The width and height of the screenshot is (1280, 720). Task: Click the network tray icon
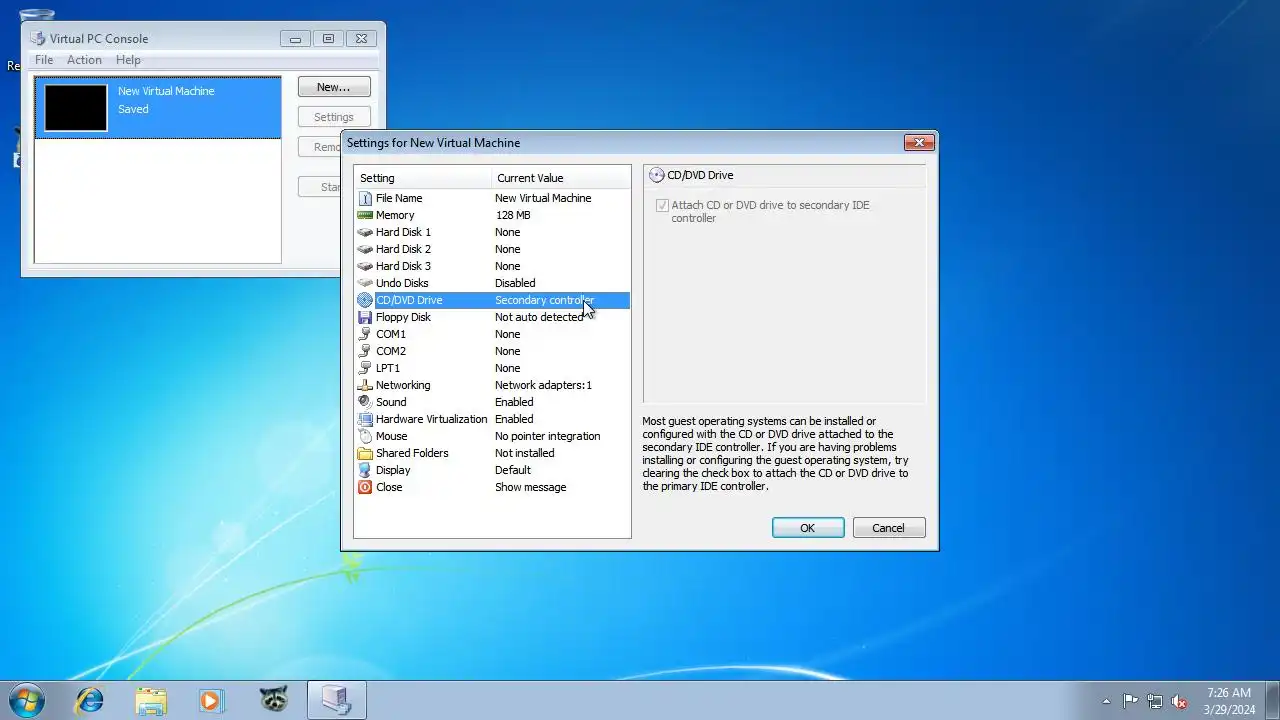1155,701
